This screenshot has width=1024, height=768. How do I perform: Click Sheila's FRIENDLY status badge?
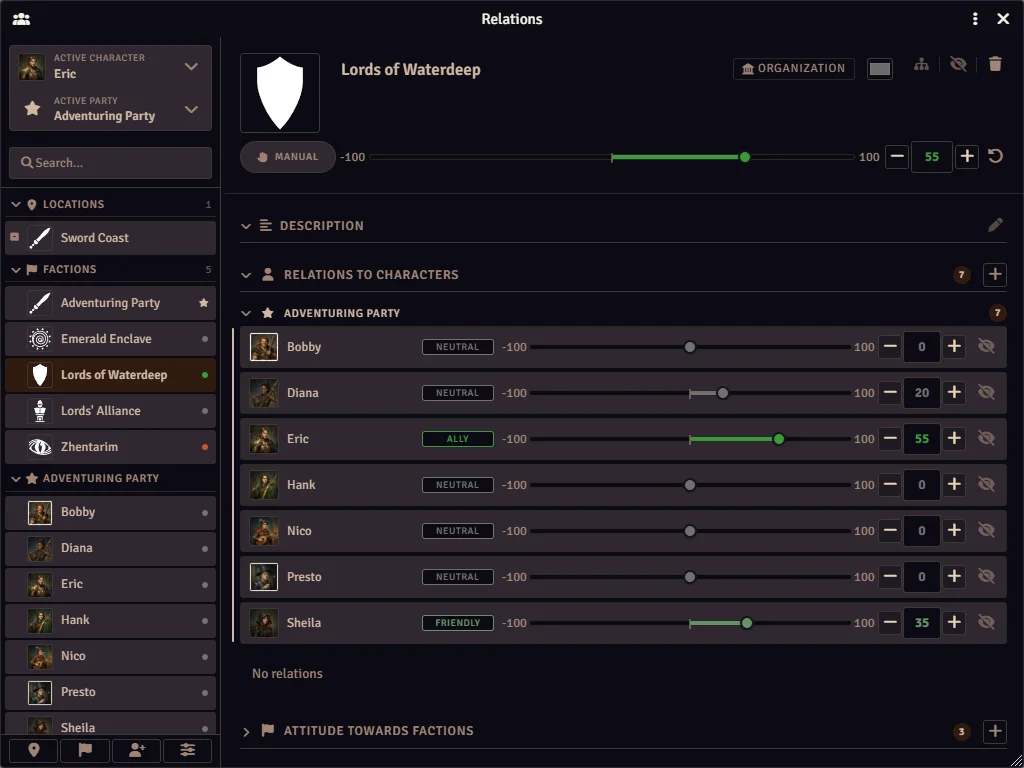tap(458, 623)
